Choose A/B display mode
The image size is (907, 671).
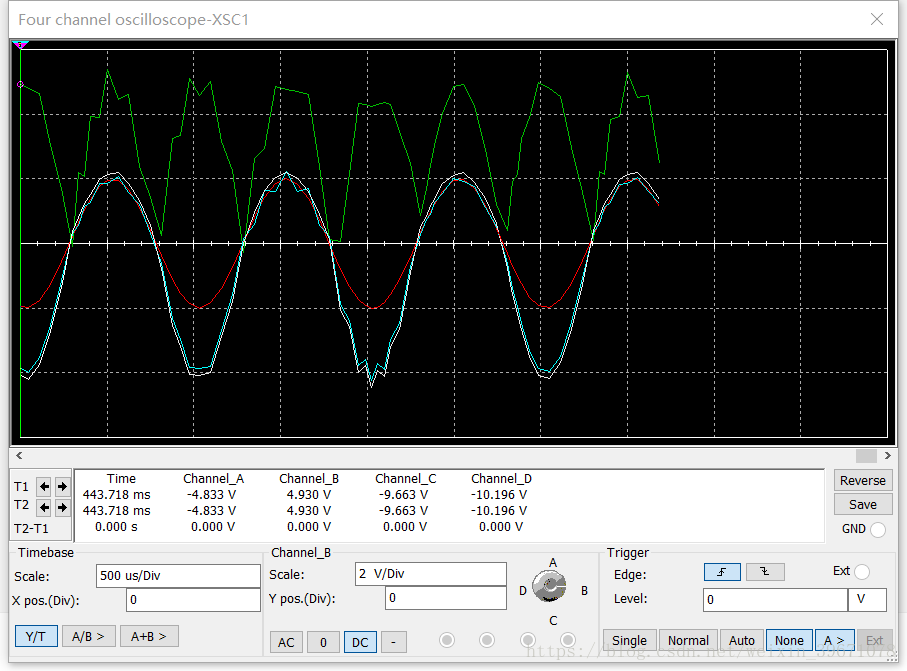(89, 636)
